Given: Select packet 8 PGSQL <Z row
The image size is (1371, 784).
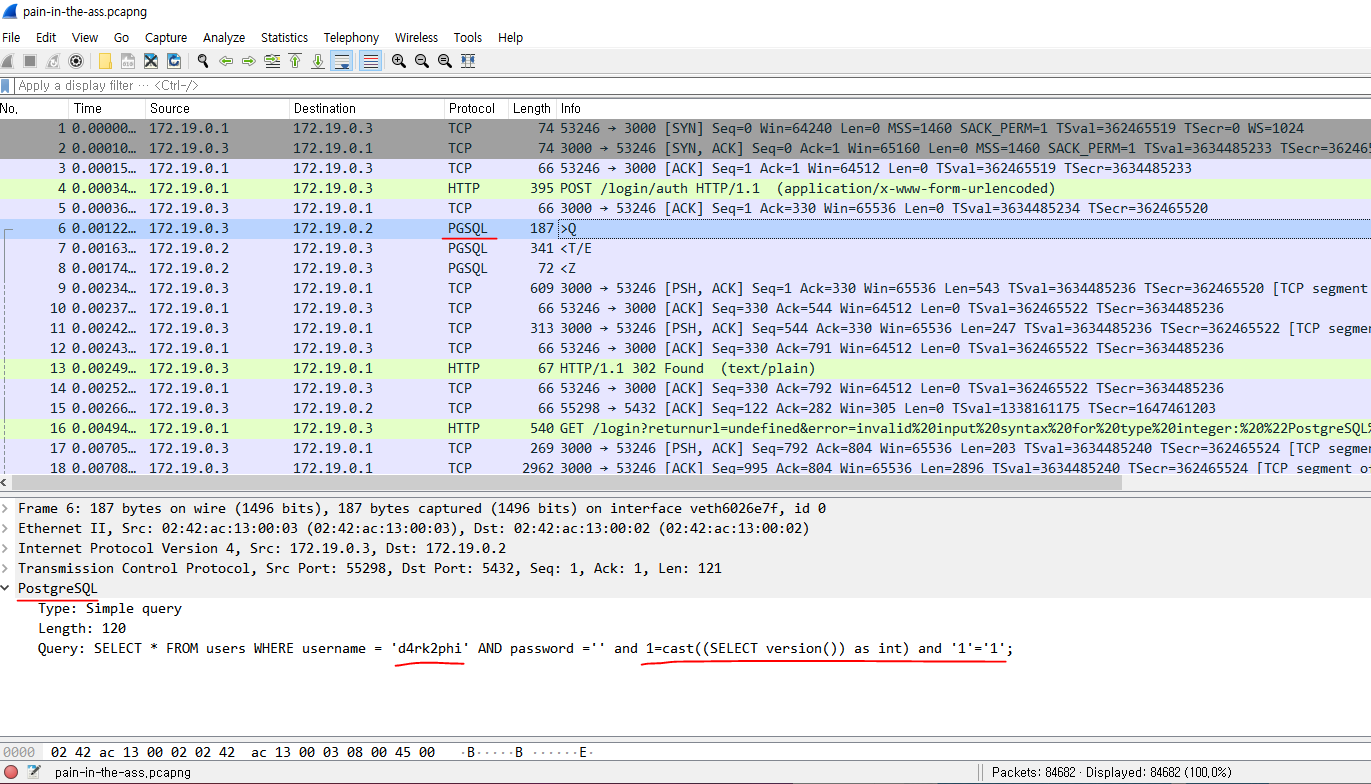Looking at the screenshot, I should pyautogui.click(x=685, y=268).
